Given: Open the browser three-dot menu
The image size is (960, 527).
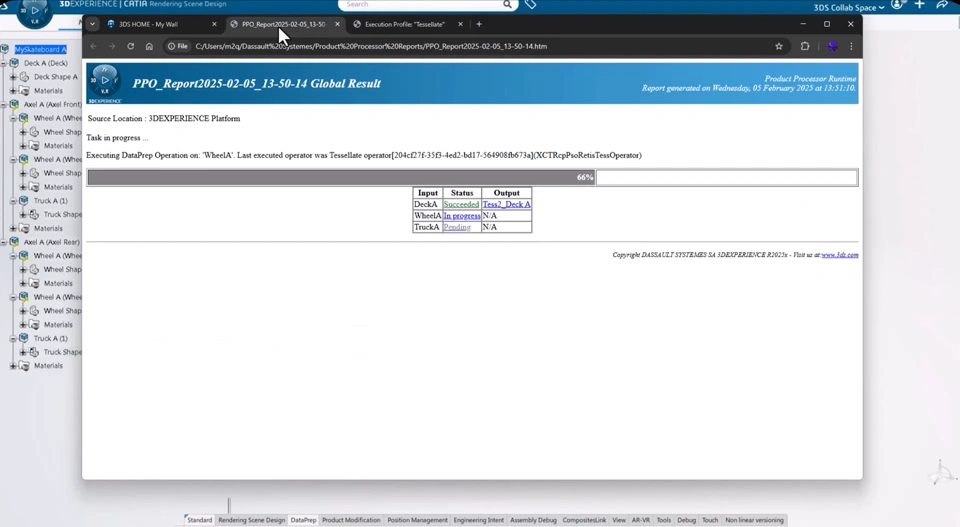Looking at the screenshot, I should [x=851, y=46].
